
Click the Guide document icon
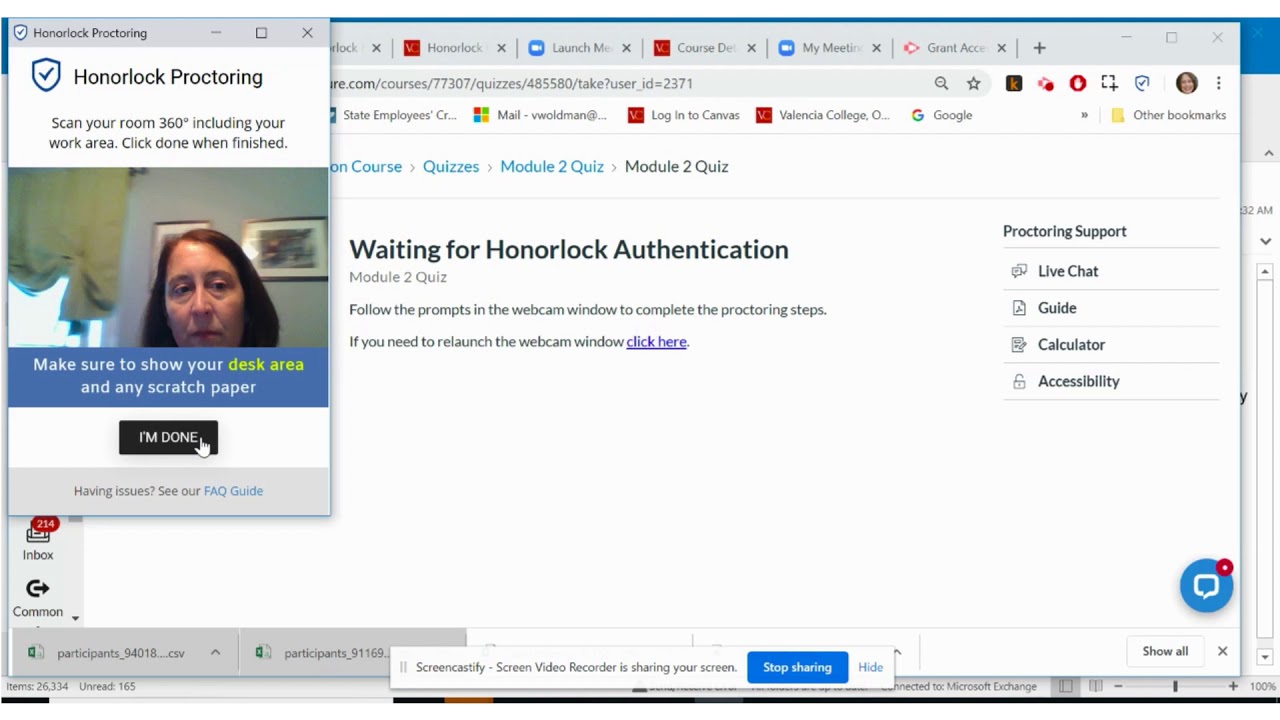[1019, 308]
